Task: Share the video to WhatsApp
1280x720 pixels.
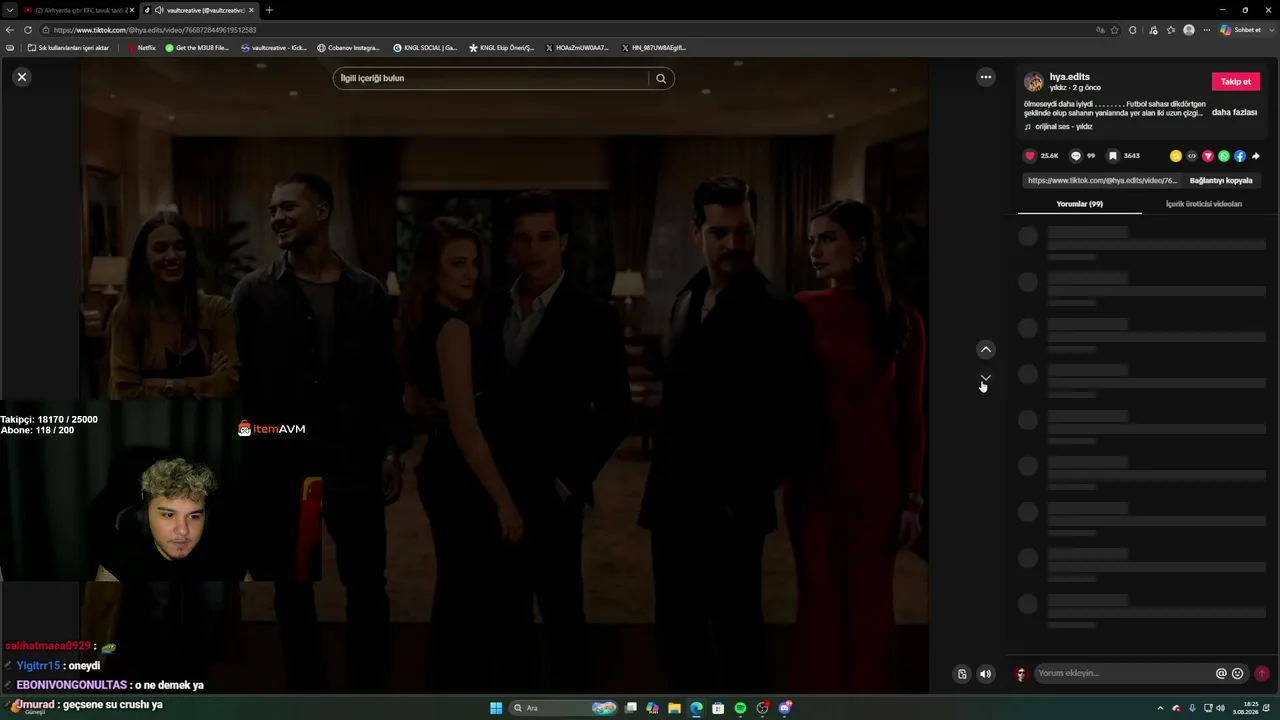Action: (x=1224, y=156)
